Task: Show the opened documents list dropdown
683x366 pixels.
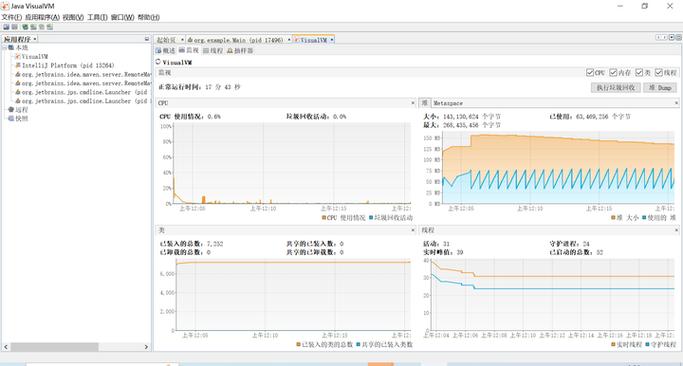Action: click(x=672, y=37)
